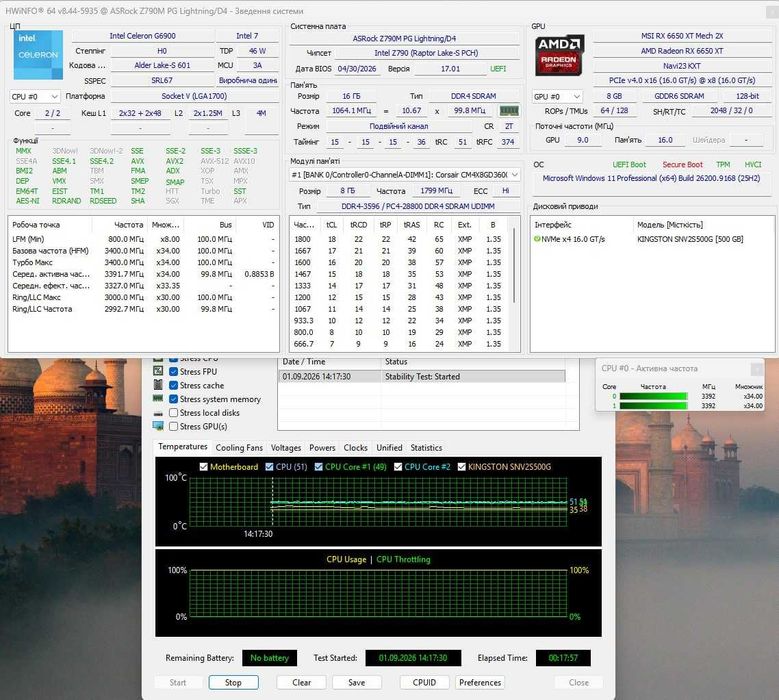Viewport: 779px width, 700px height.
Task: Enable the Stress GPU(s) checkbox
Action: (x=173, y=426)
